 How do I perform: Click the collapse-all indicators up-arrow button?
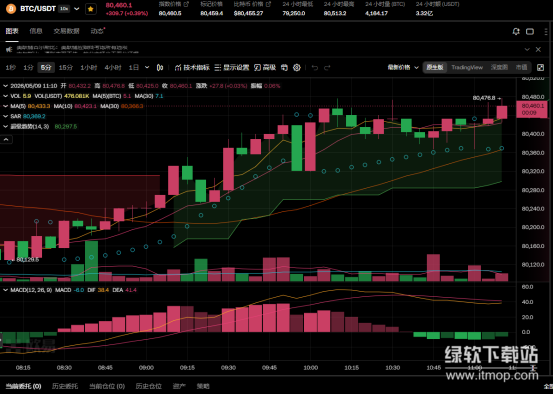[x=6, y=140]
